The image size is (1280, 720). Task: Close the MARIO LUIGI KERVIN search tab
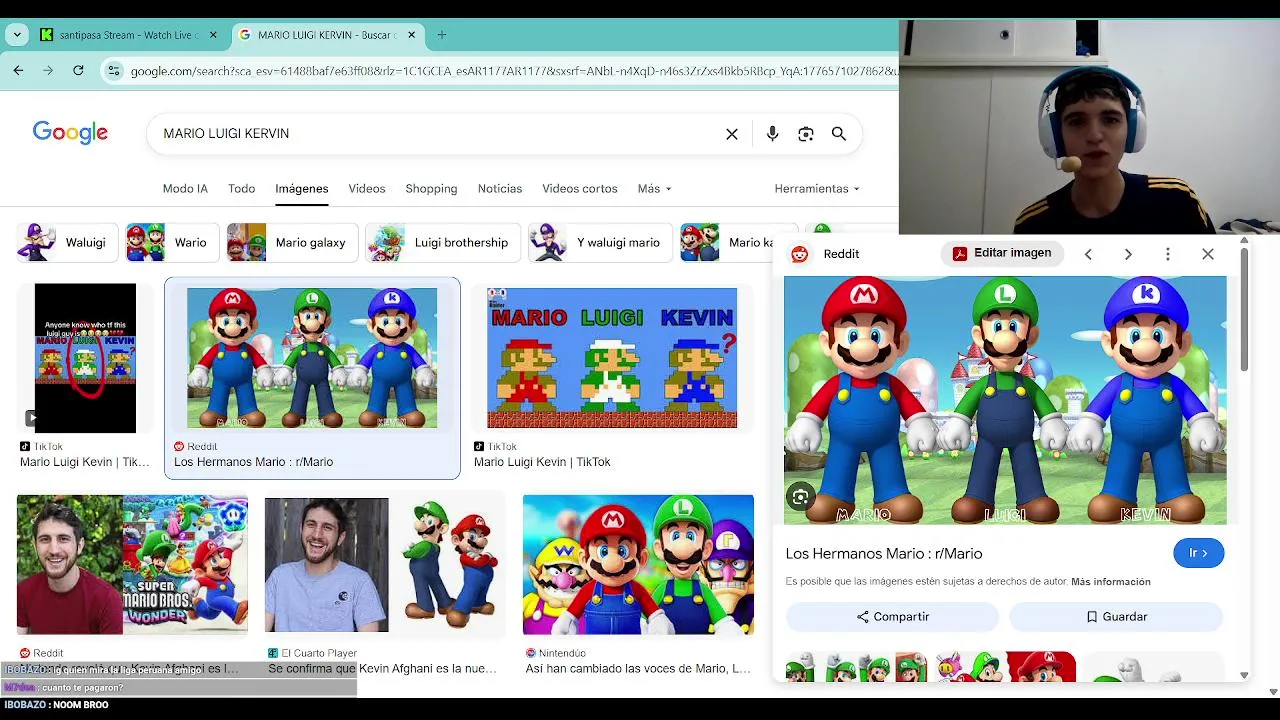point(411,35)
